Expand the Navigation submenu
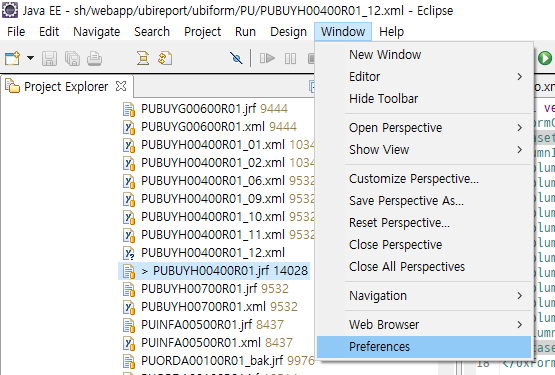555x375 pixels. click(x=424, y=295)
